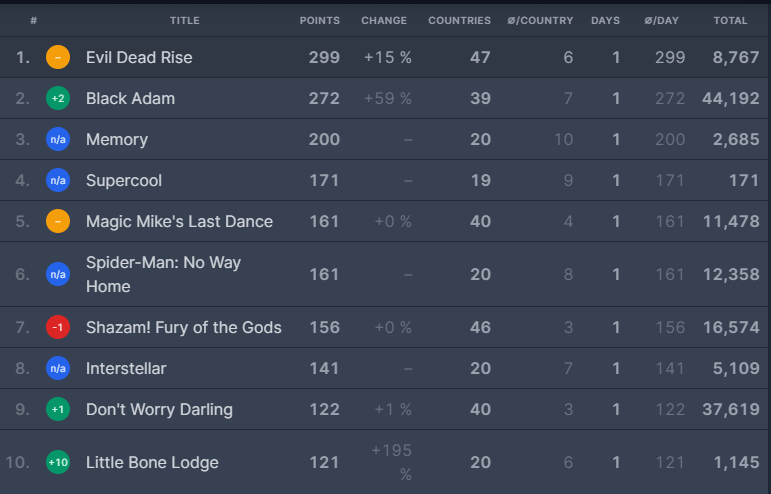Sort by the TOTAL column header
This screenshot has width=771, height=494.
point(730,21)
